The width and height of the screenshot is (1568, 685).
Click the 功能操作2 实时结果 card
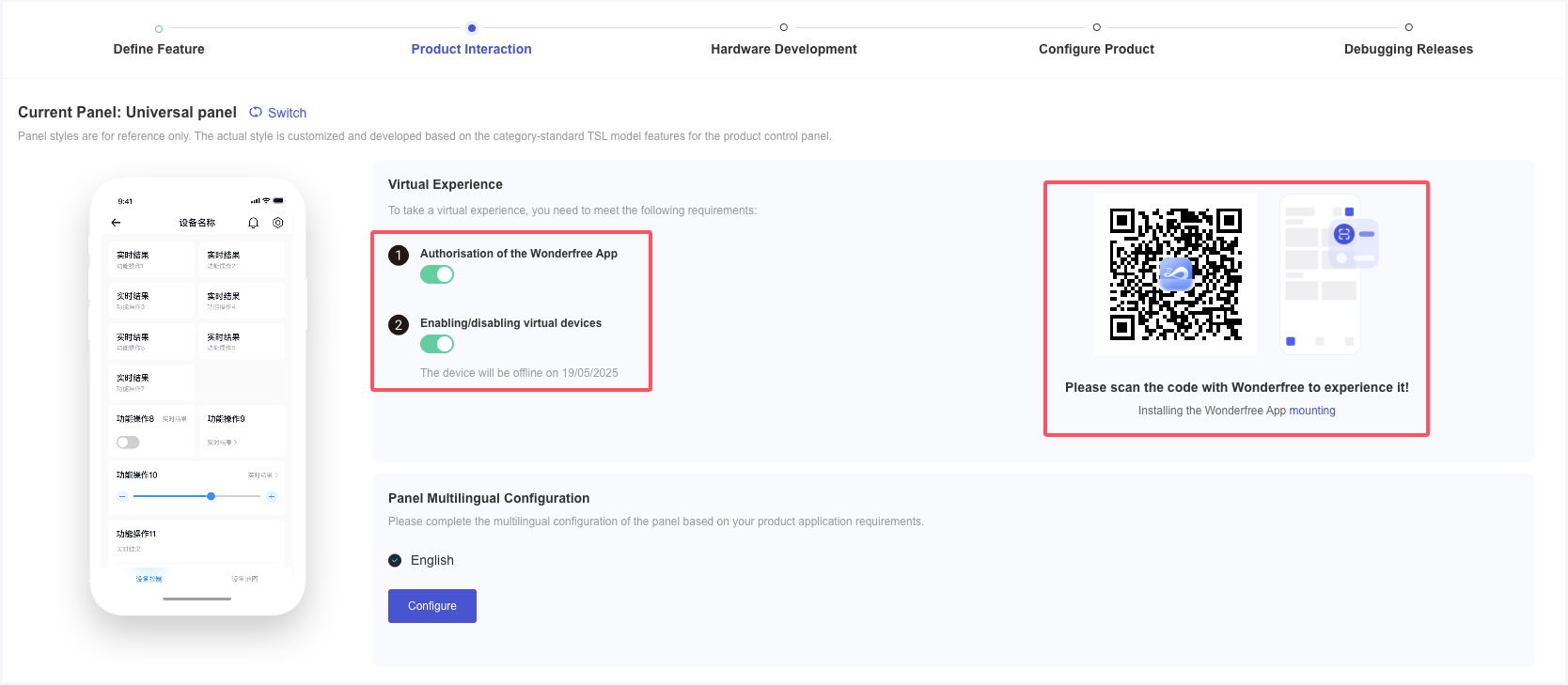(242, 259)
